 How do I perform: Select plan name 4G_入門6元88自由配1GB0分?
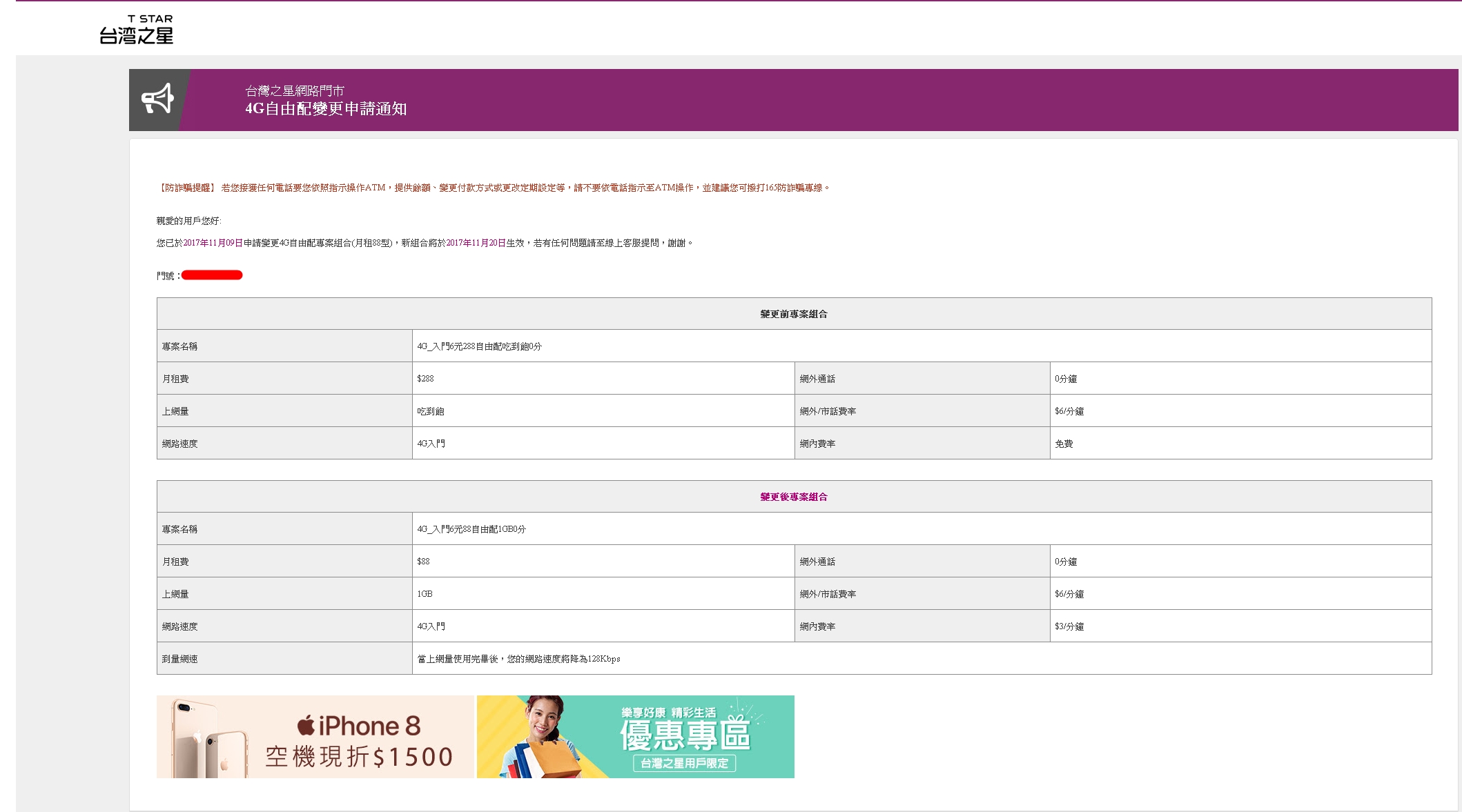click(x=471, y=529)
